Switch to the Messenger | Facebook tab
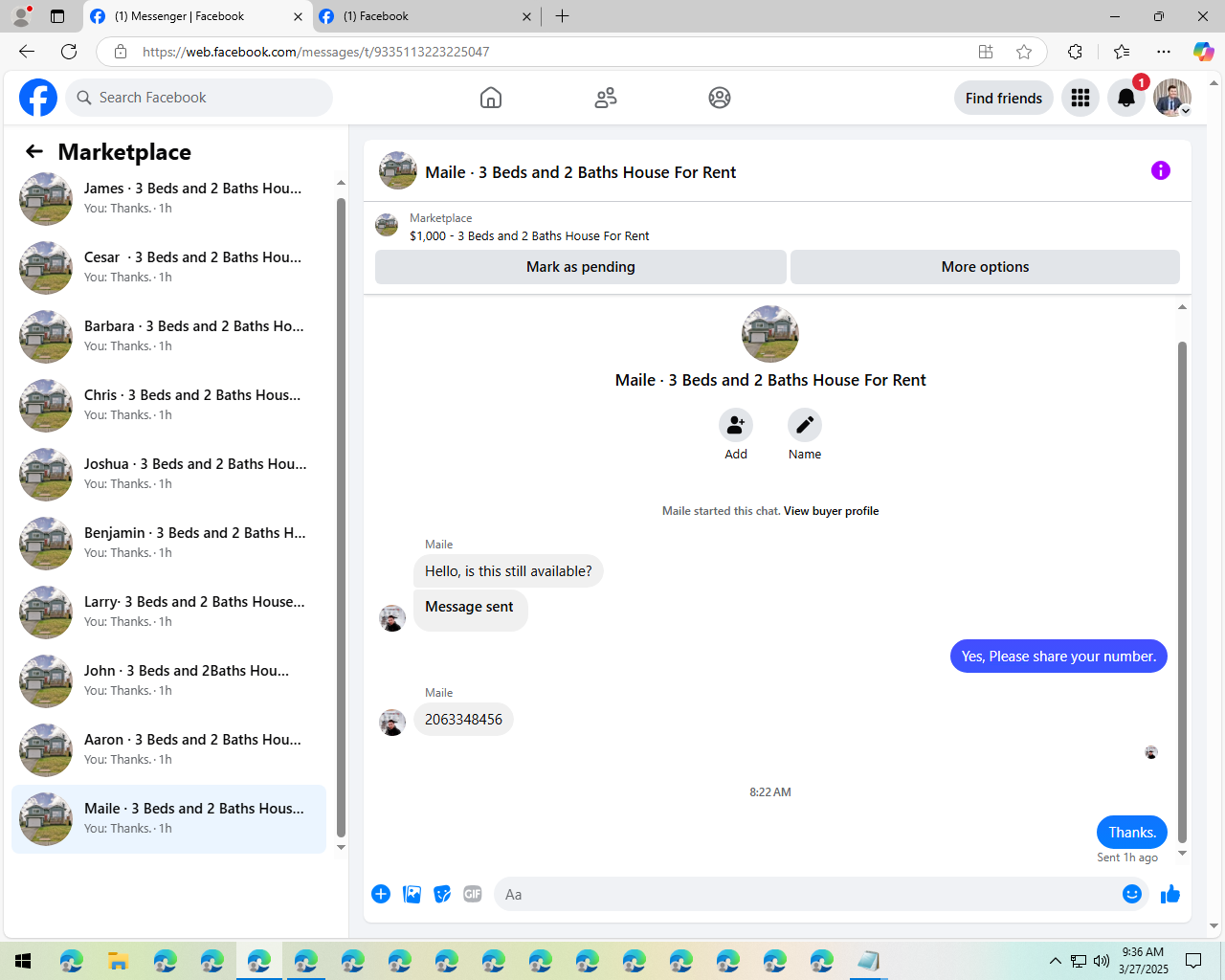Viewport: 1225px width, 980px height. point(196,16)
